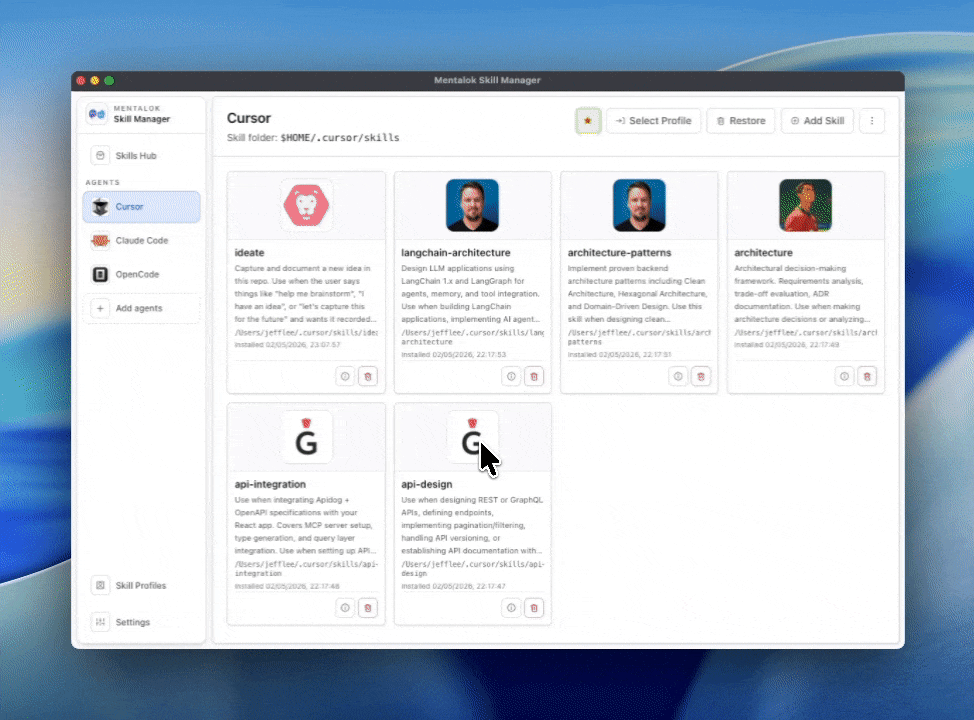Screen dimensions: 974x720
Task: Click the OpenCode agent icon
Action: point(100,274)
